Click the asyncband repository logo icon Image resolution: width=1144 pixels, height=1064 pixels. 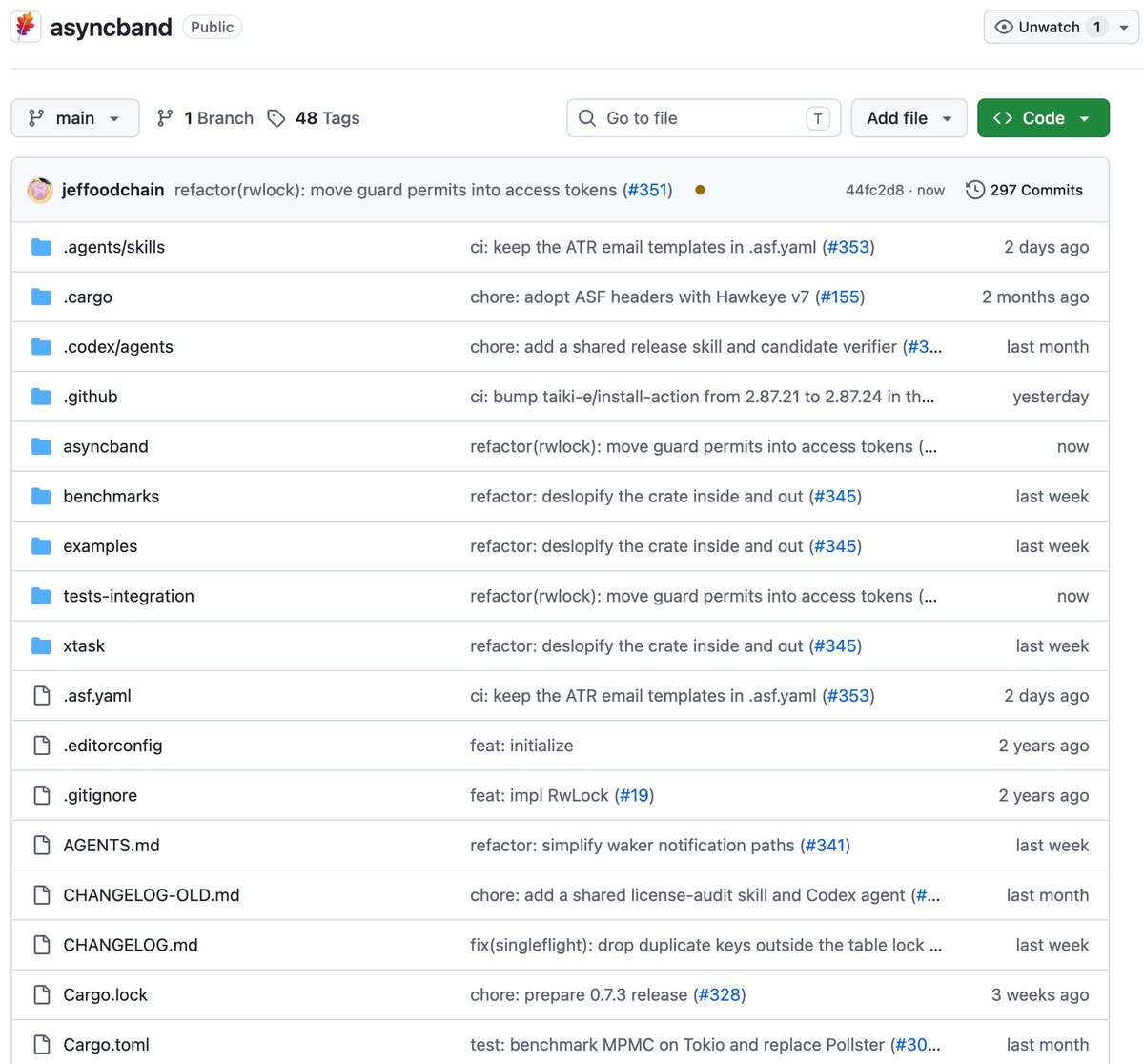26,27
